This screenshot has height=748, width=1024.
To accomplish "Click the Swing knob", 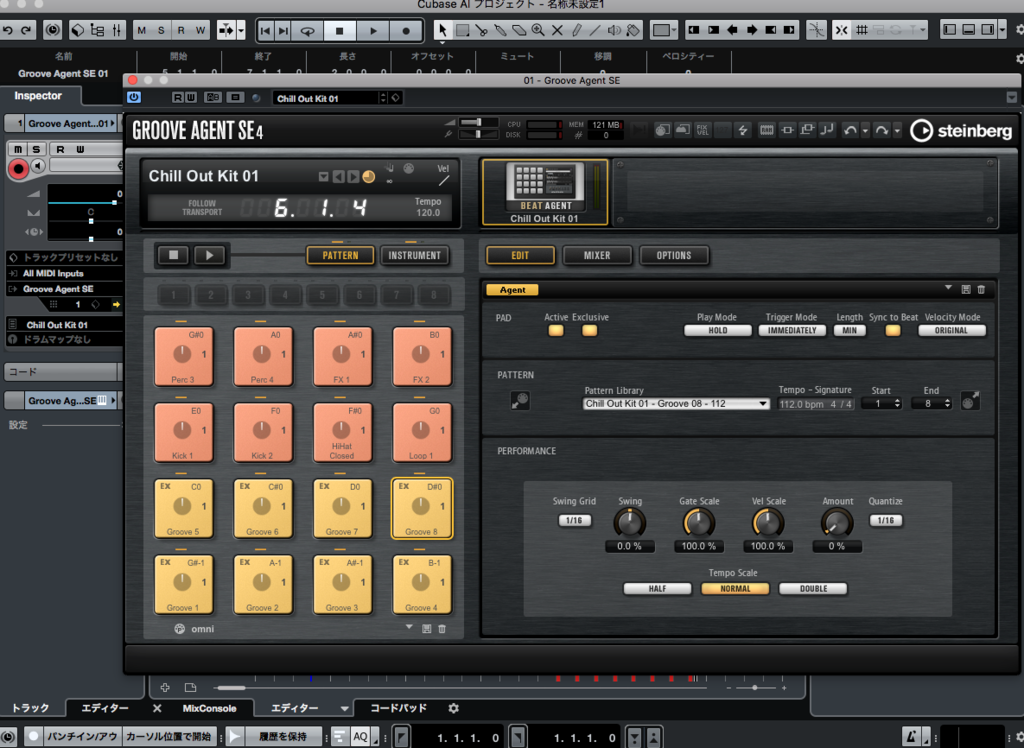I will point(630,523).
